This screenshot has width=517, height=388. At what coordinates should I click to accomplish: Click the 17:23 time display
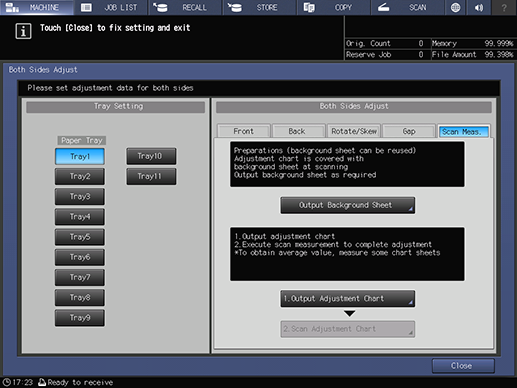(23, 382)
